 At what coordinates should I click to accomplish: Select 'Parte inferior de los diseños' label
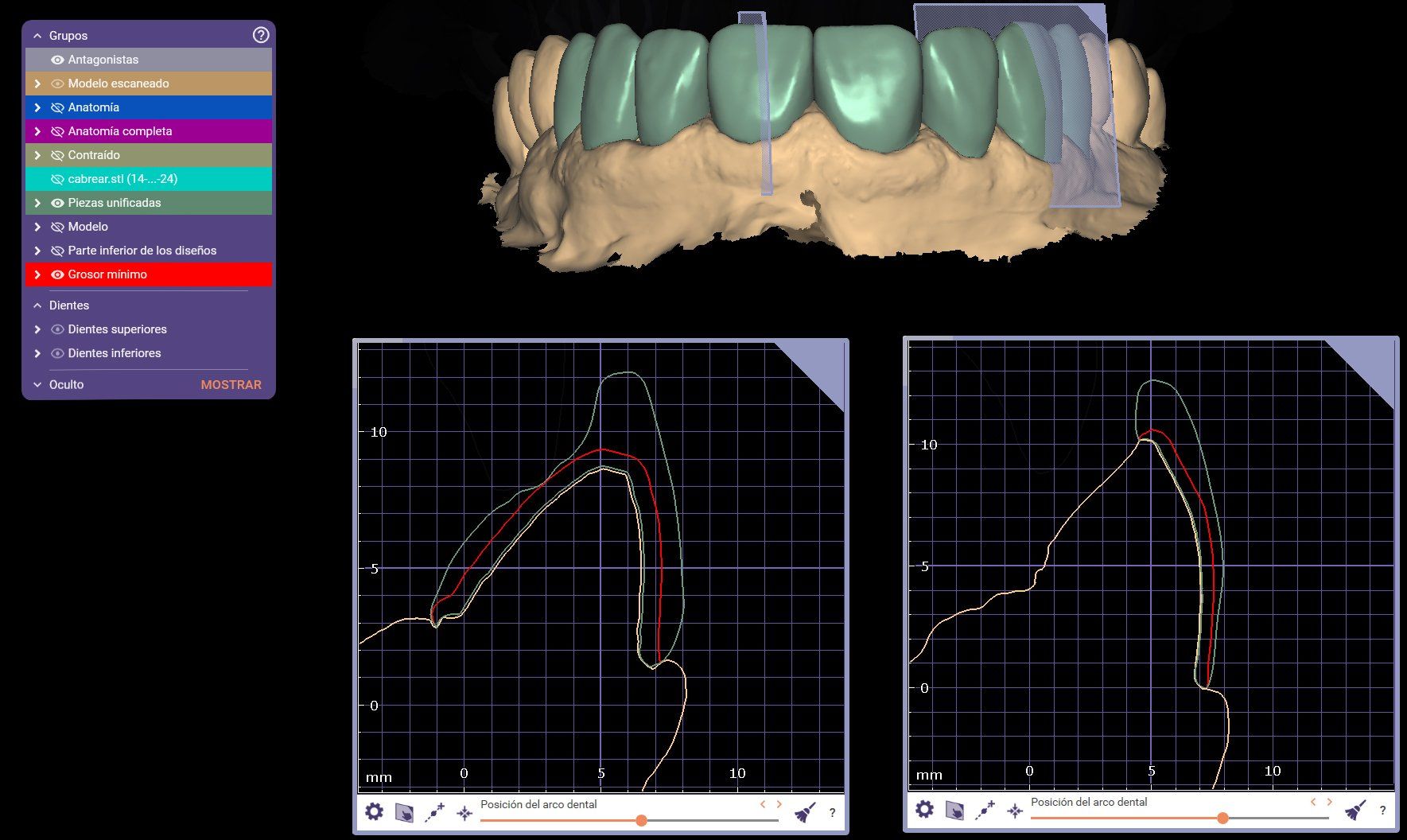142,251
